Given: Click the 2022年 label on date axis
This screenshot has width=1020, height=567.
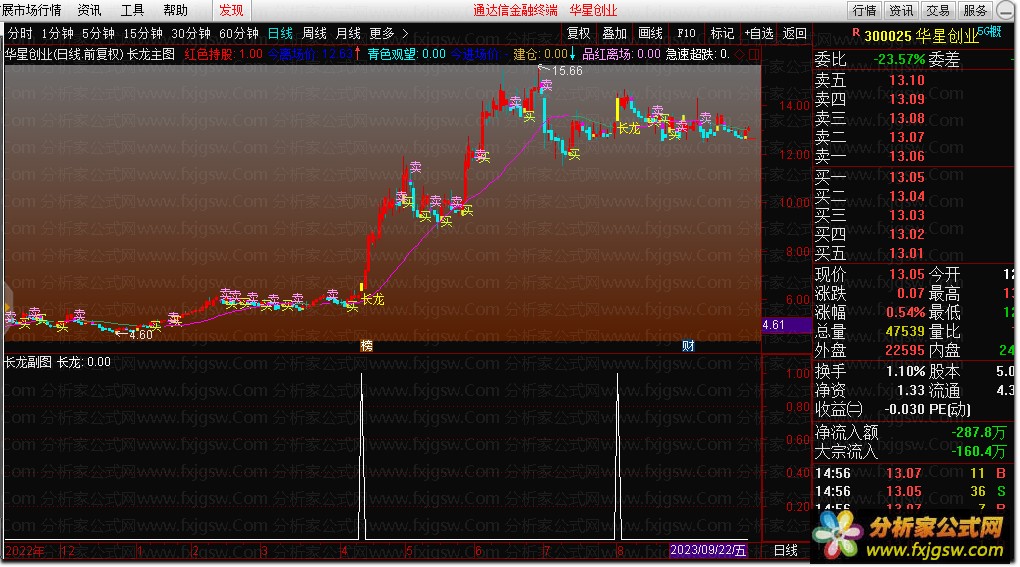Looking at the screenshot, I should [25, 551].
